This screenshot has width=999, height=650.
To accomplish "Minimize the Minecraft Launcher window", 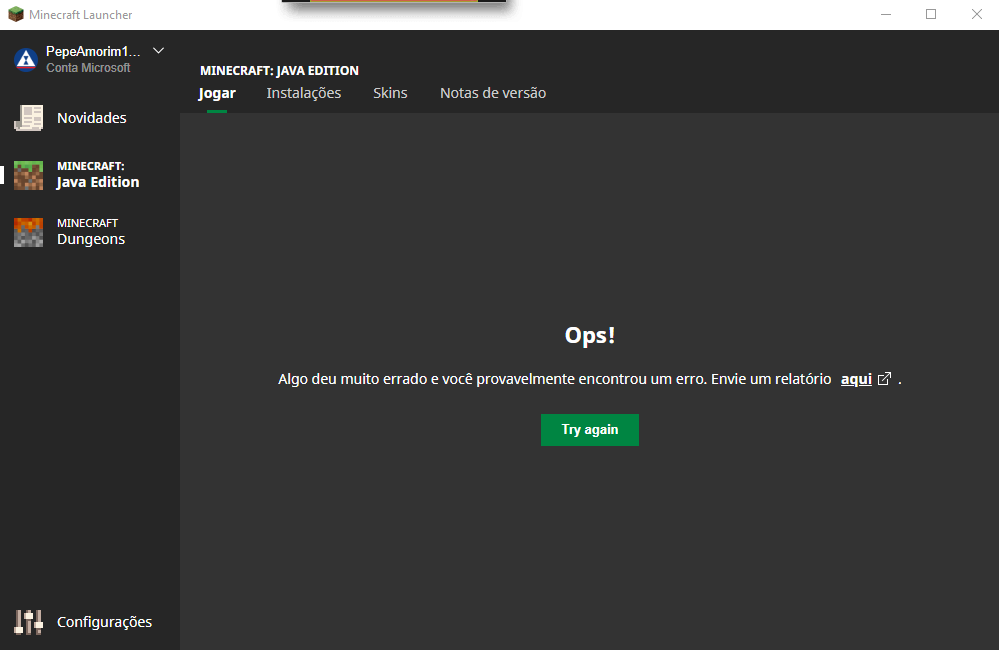I will [x=886, y=14].
